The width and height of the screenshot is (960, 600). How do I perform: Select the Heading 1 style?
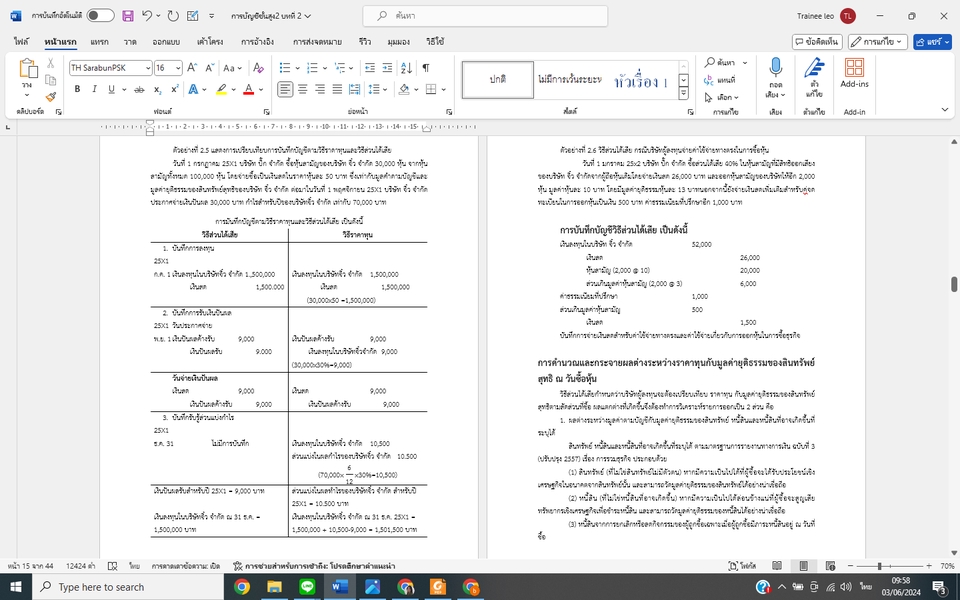(x=640, y=80)
